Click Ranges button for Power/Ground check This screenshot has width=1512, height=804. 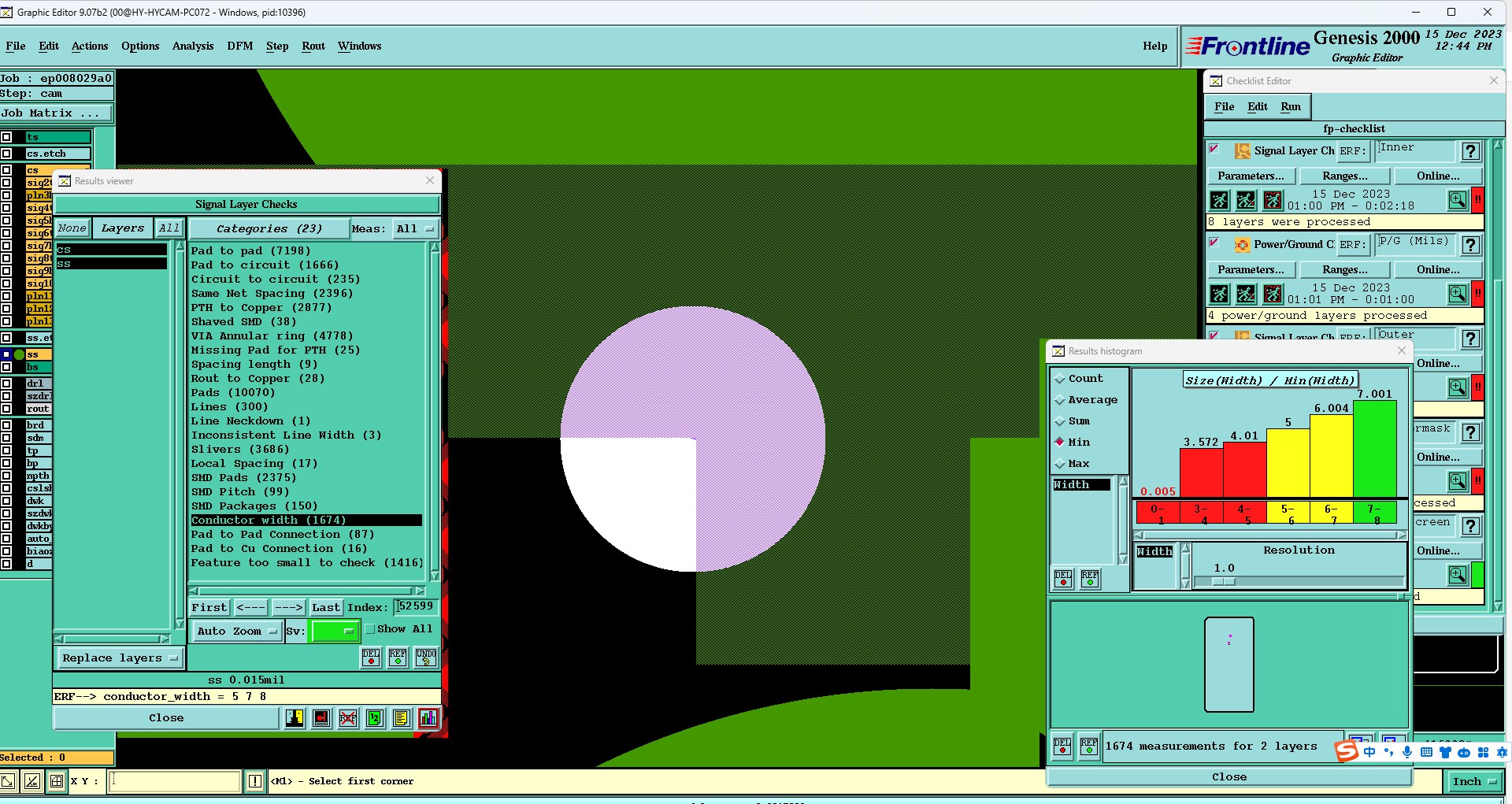1345,269
